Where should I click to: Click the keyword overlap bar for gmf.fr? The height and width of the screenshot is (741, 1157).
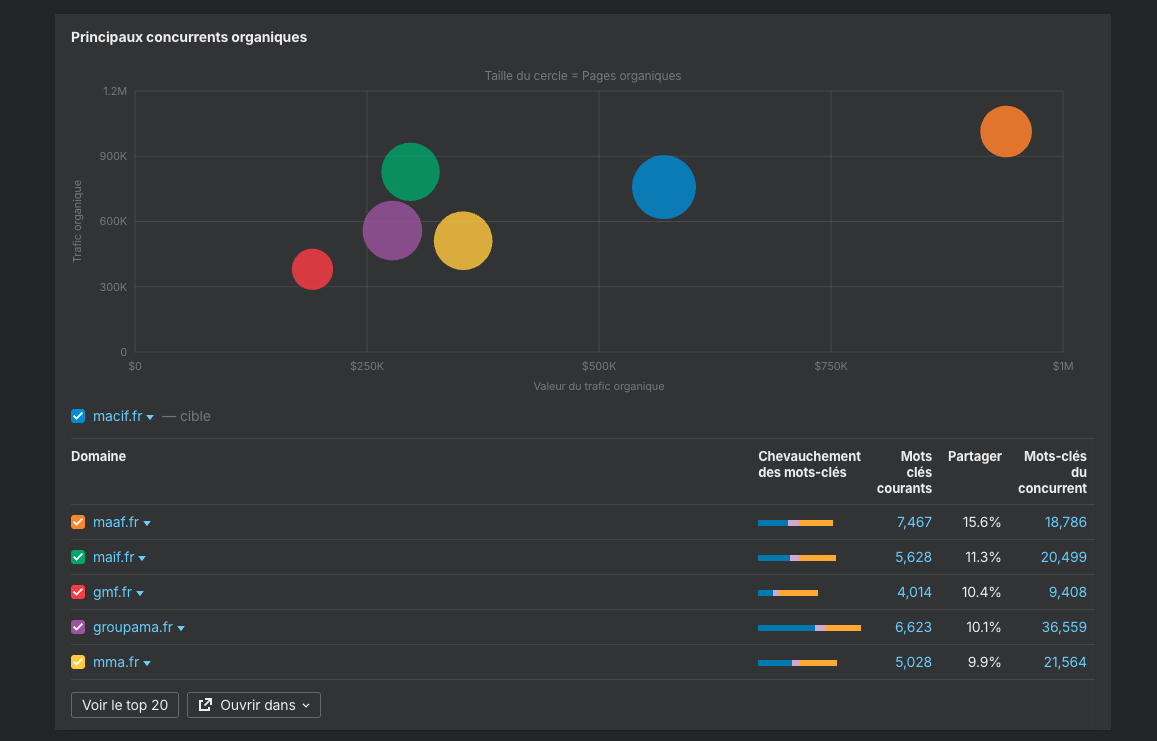tap(788, 593)
